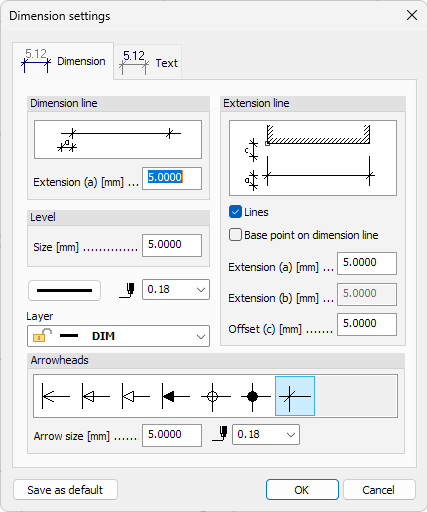Select the filled solid arrowhead style
Screen dimensions: 427x512
(x=176, y=396)
